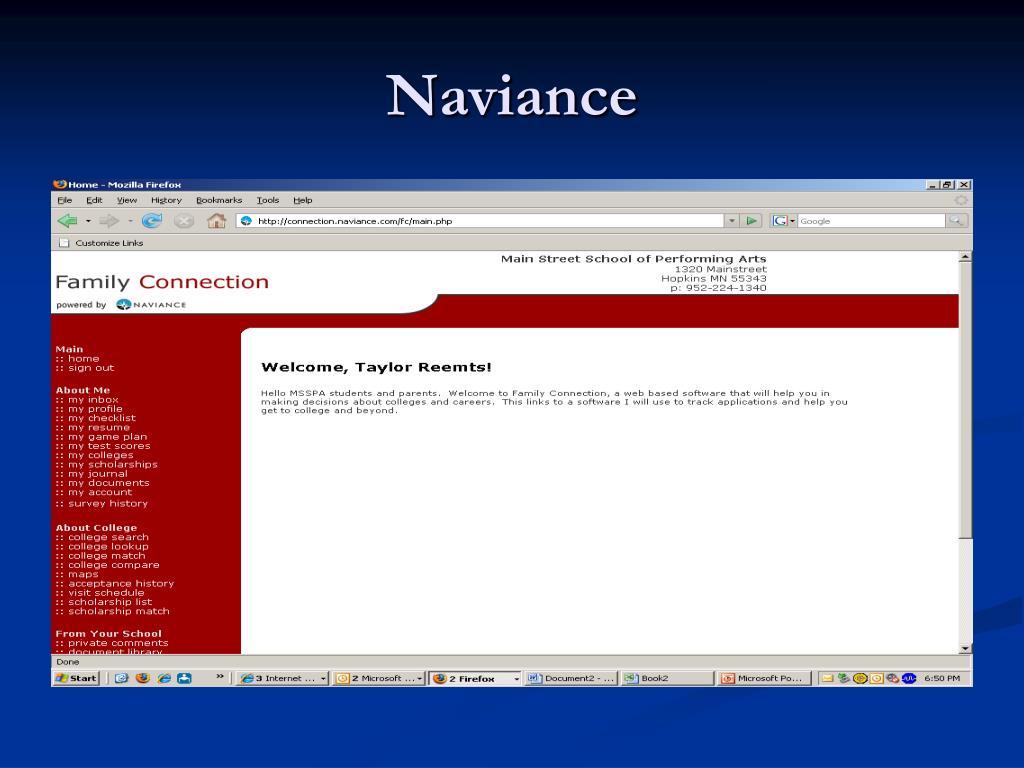The width and height of the screenshot is (1024, 768).
Task: Expand the address bar URL dropdown
Action: (732, 221)
